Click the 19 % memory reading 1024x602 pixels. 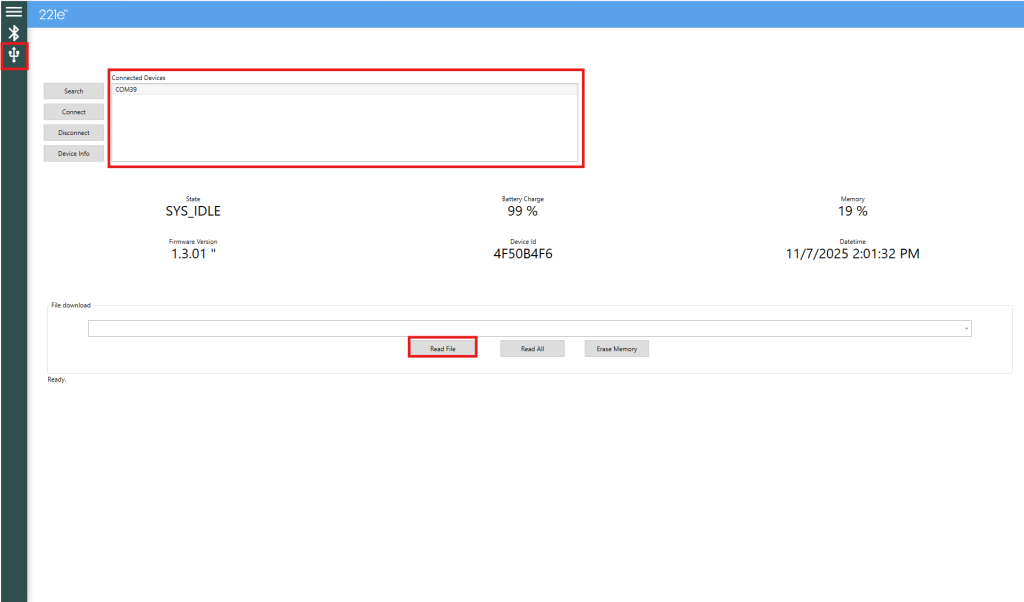click(x=852, y=212)
